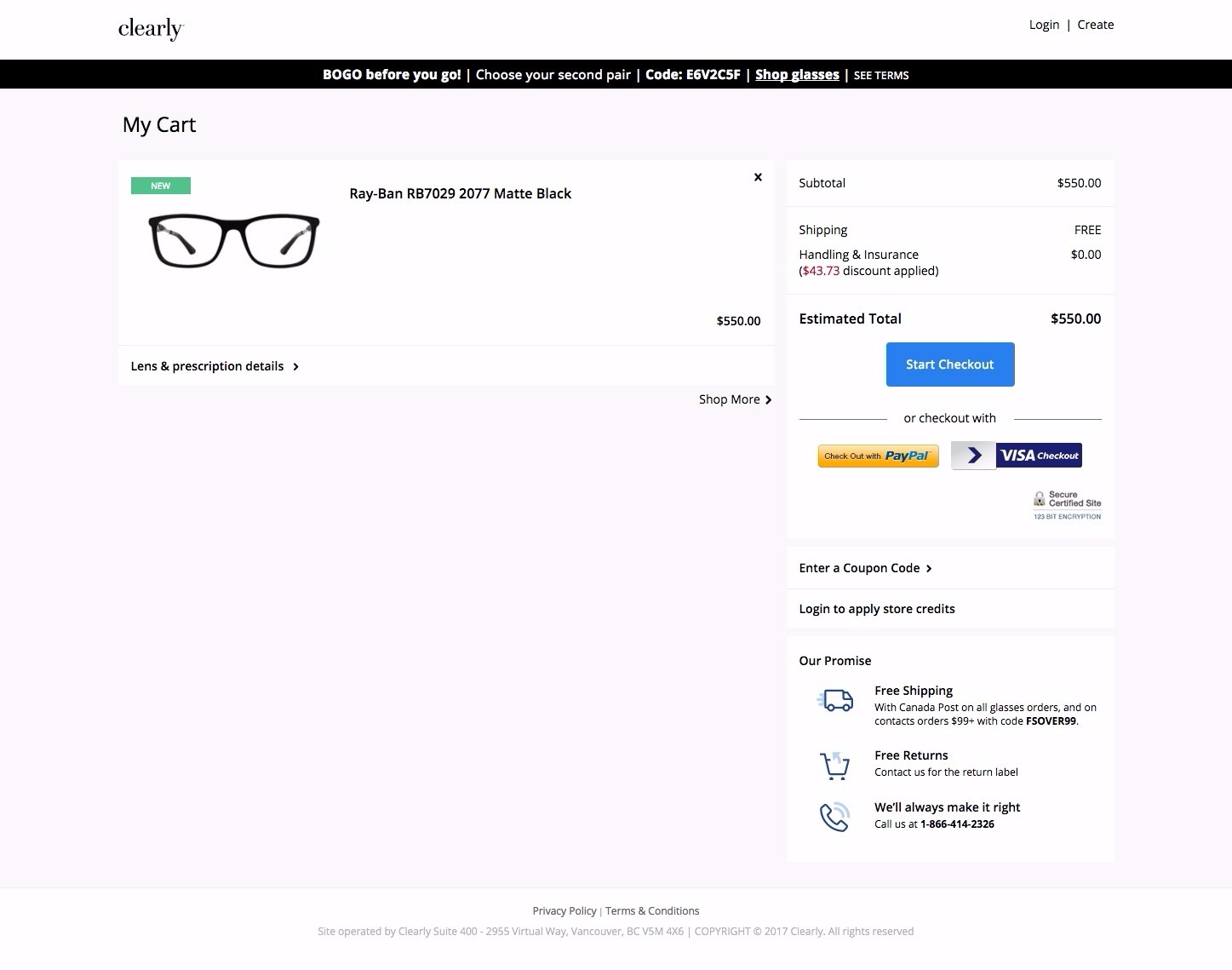This screenshot has height=970, width=1232.
Task: Click the phone call icon
Action: pos(834,816)
